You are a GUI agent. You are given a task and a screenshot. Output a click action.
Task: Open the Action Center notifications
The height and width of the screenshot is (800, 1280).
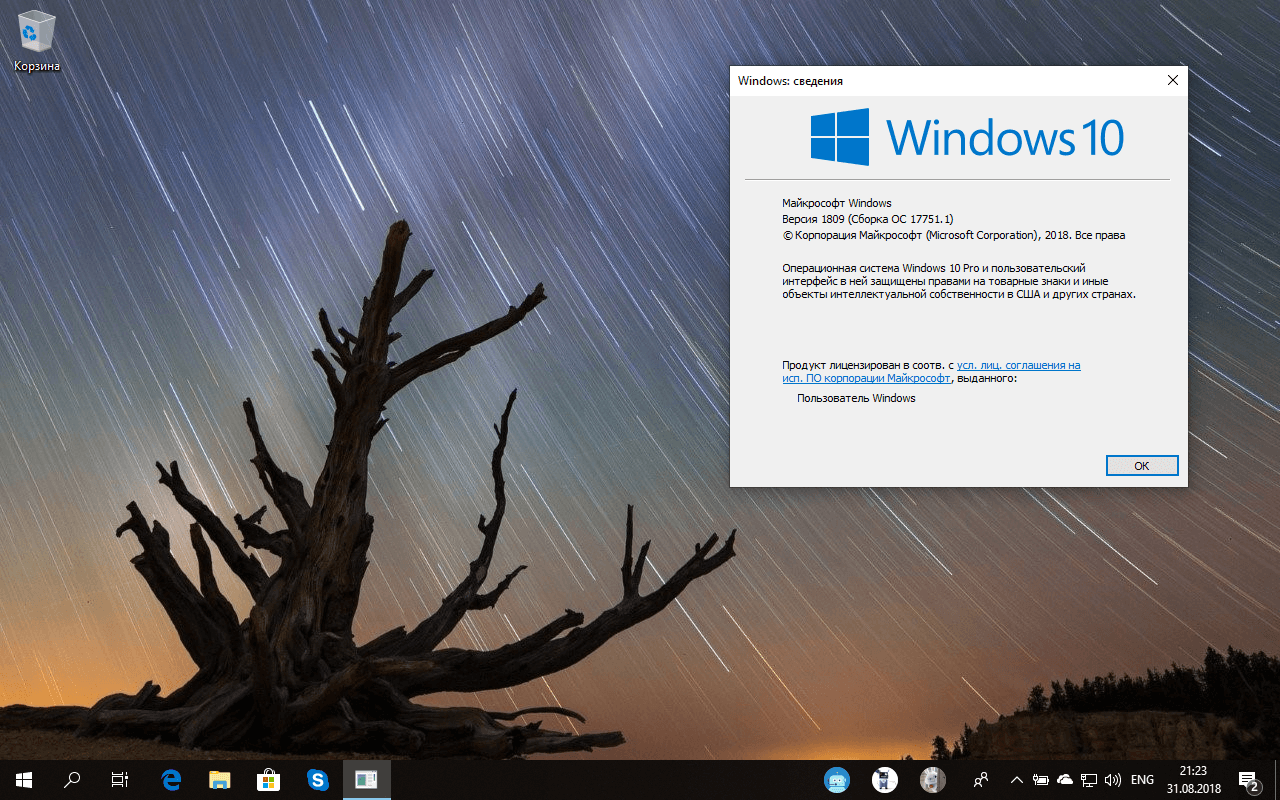tap(1248, 780)
